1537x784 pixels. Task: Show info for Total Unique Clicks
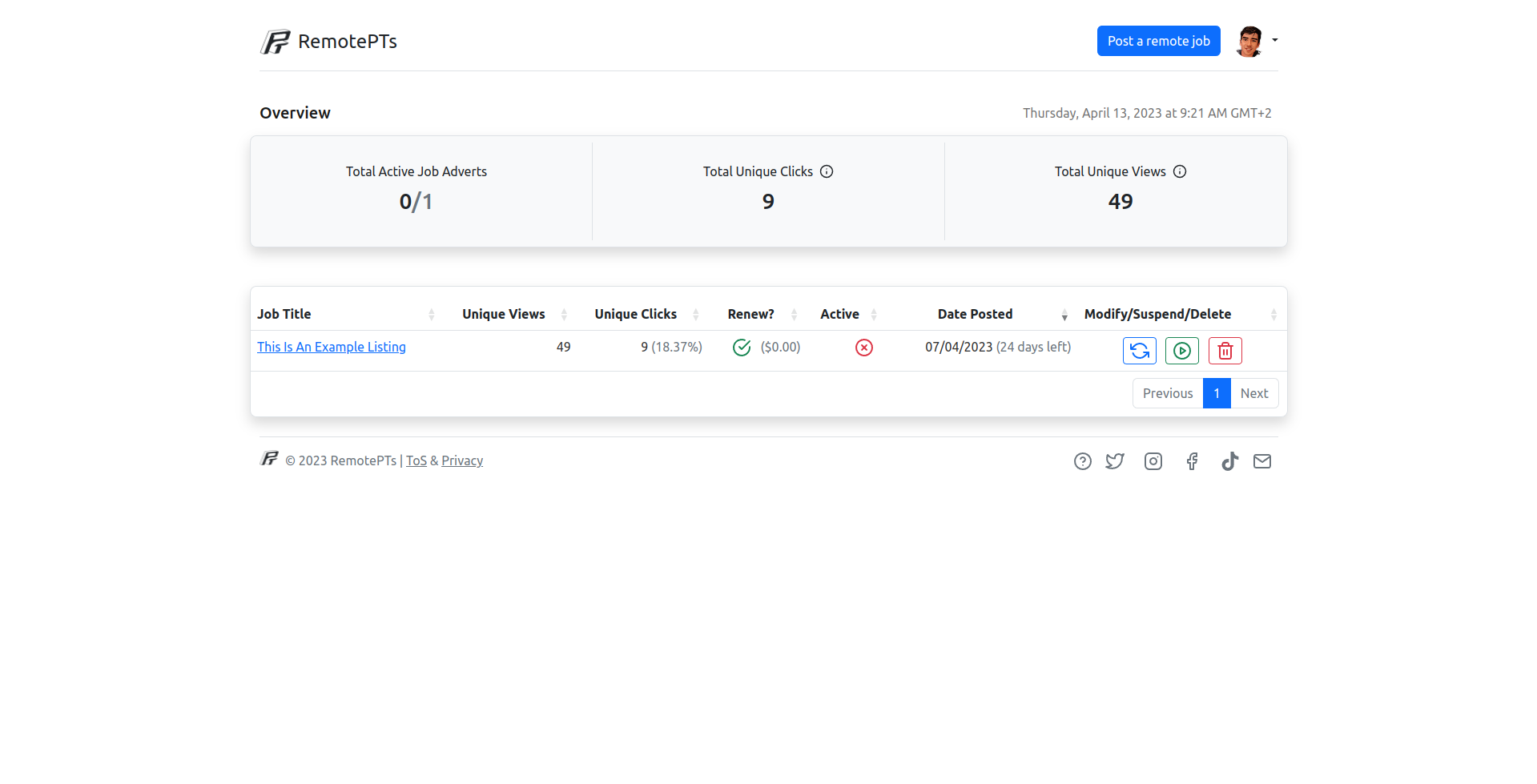(827, 171)
